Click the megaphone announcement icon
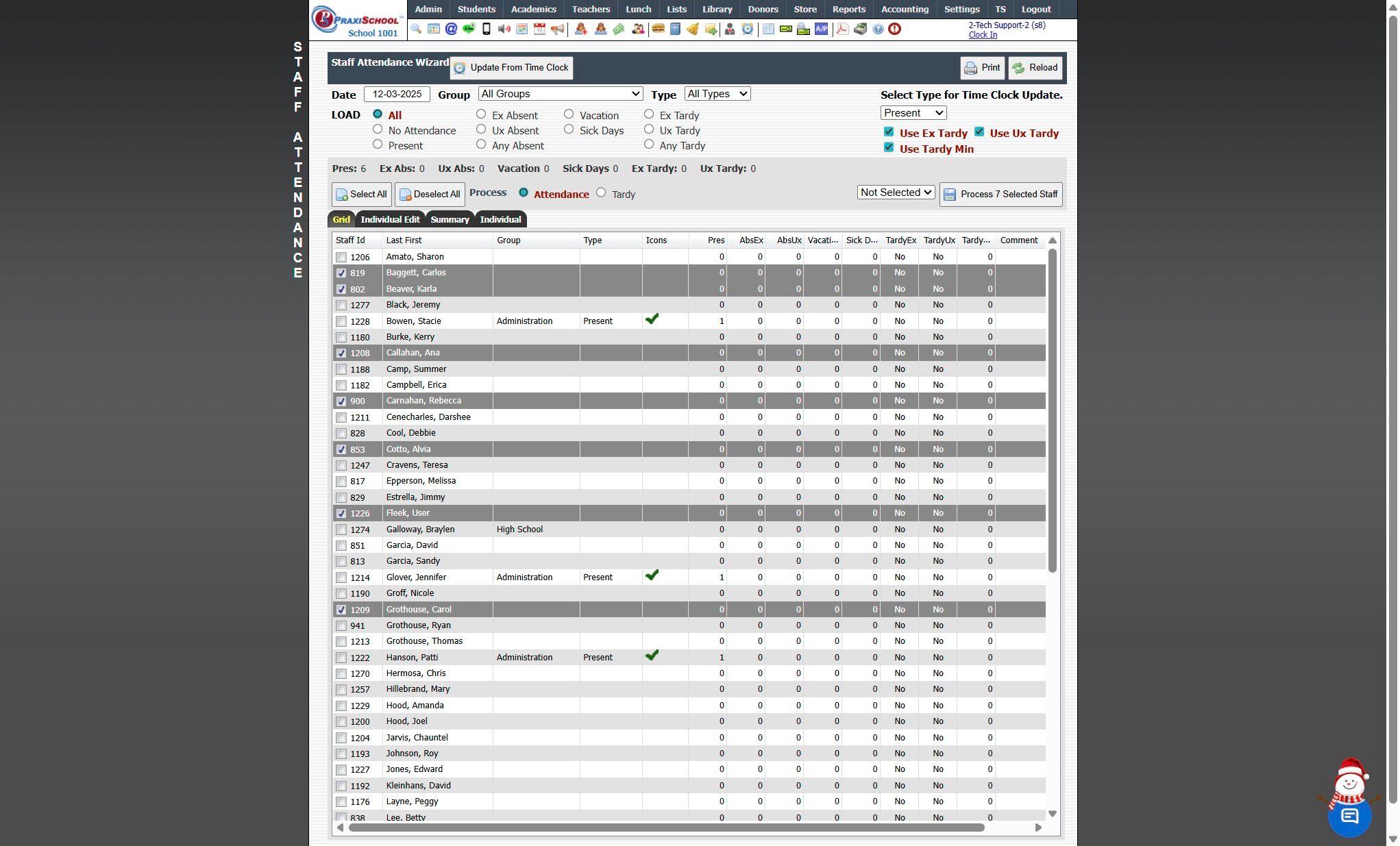This screenshot has height=846, width=1400. pos(558,29)
